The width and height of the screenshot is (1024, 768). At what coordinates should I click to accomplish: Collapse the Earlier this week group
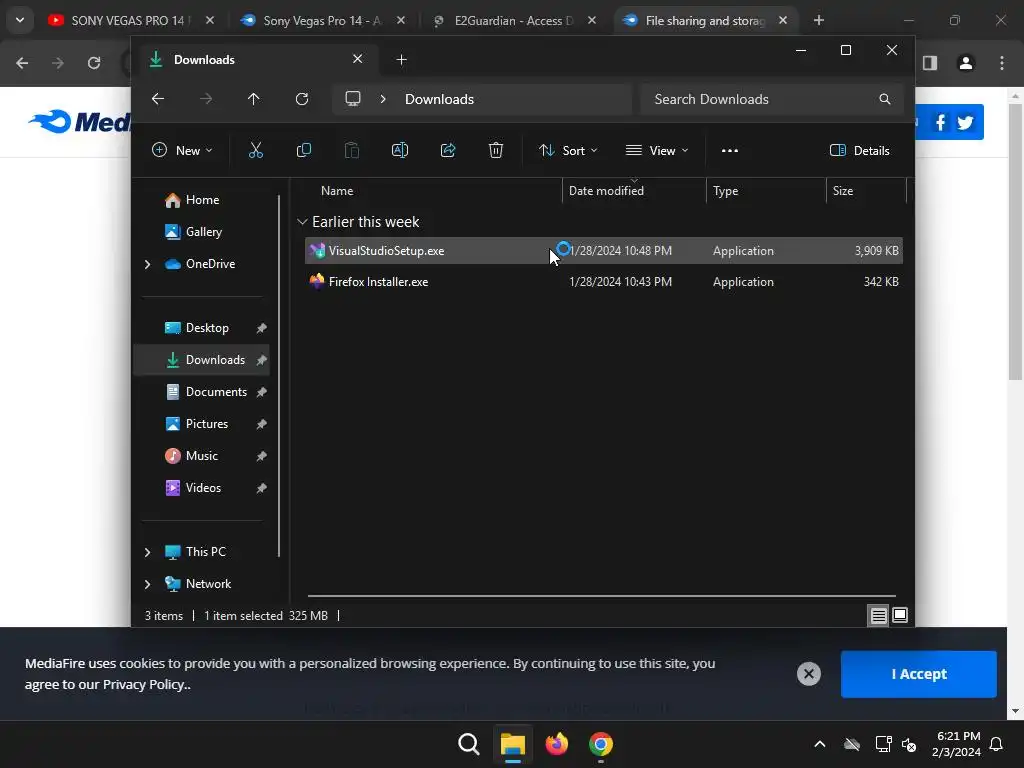tap(302, 222)
